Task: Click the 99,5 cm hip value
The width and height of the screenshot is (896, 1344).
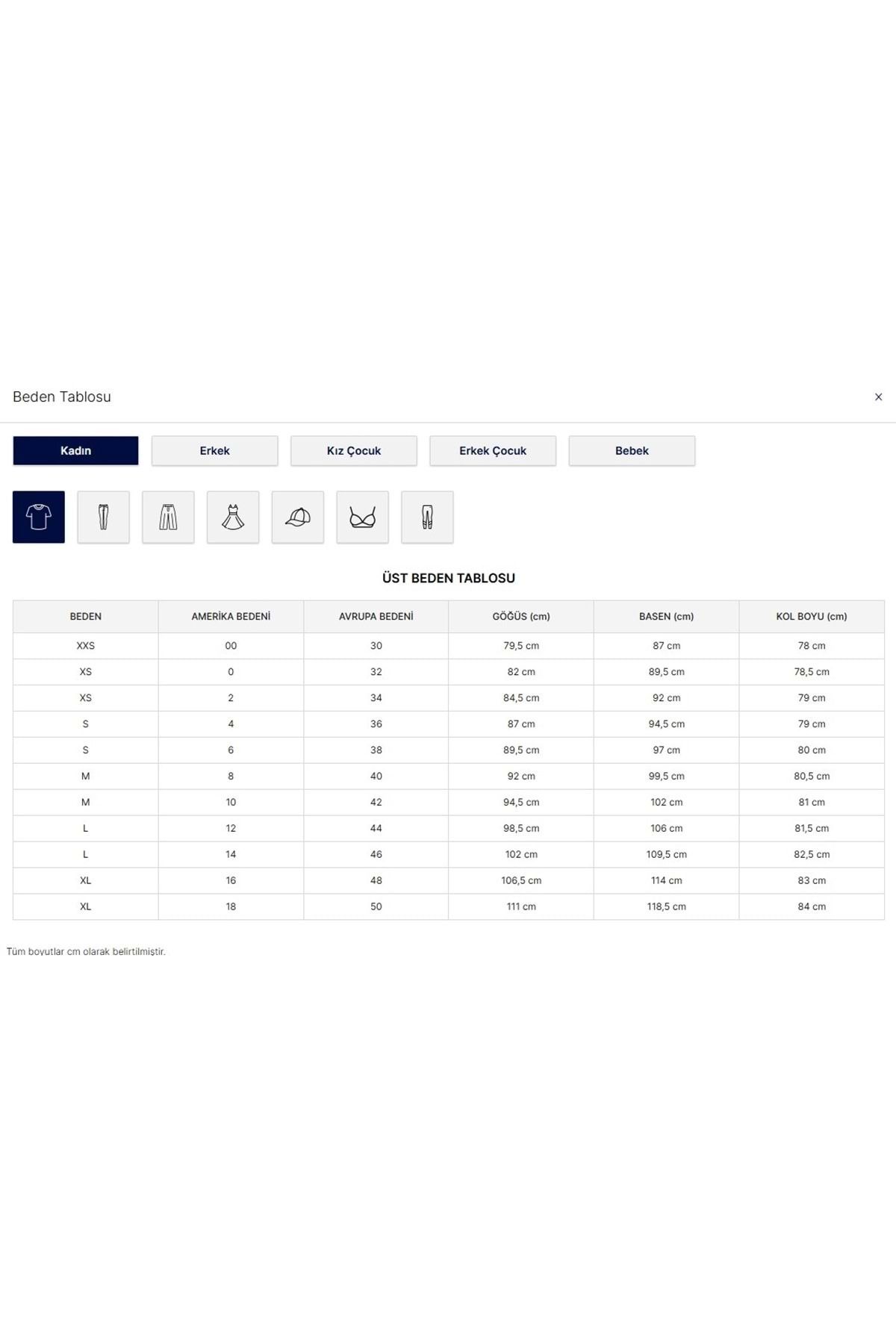Action: pyautogui.click(x=667, y=777)
